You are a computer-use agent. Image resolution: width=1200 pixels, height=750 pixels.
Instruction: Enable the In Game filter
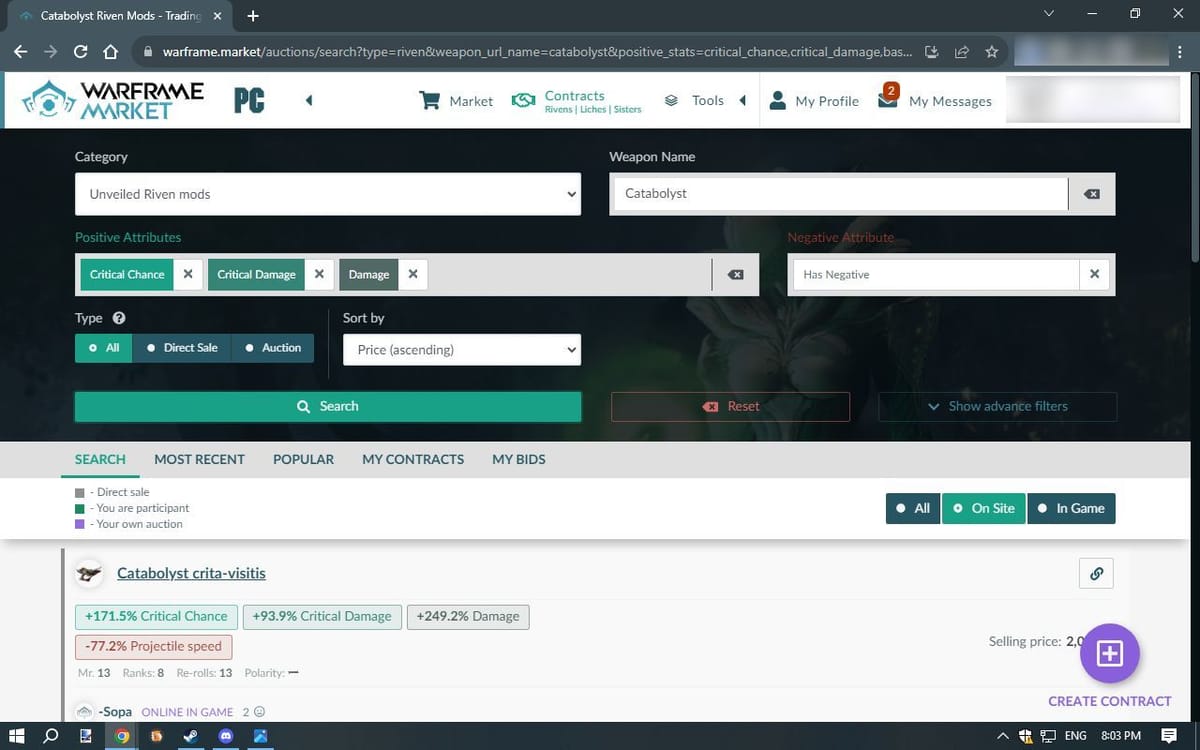coord(1071,508)
